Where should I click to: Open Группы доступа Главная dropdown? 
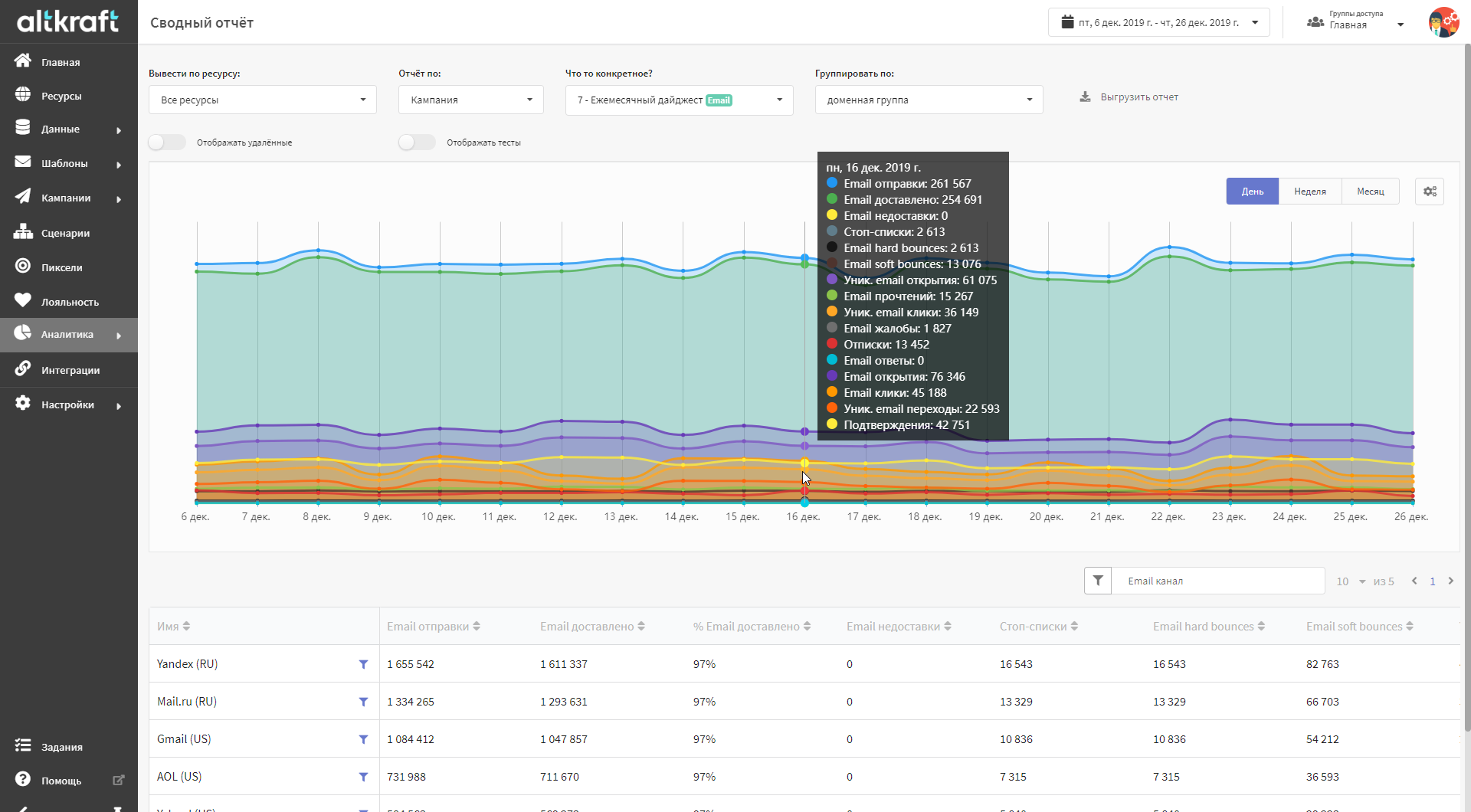(x=1356, y=22)
